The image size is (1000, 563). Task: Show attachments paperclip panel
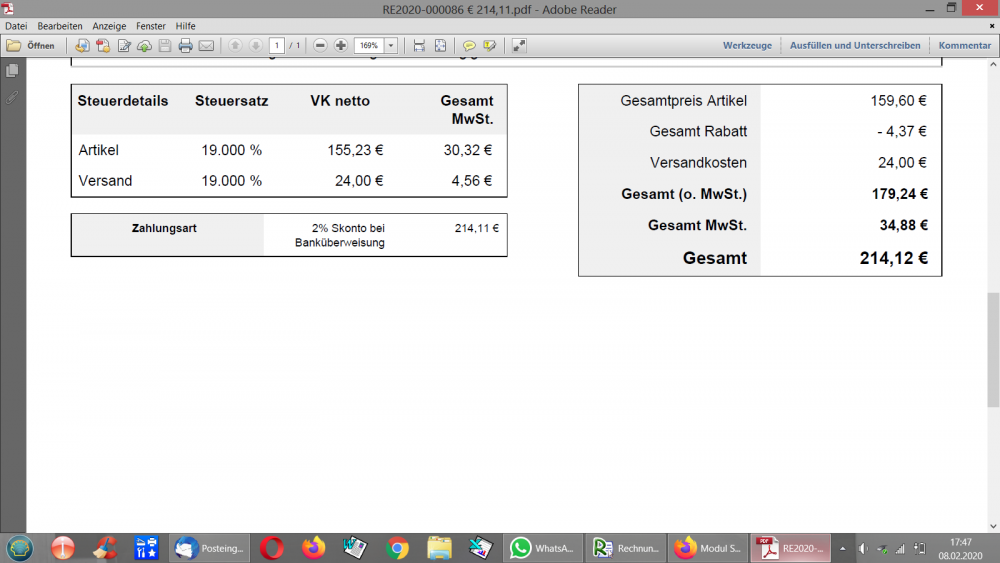[12, 98]
